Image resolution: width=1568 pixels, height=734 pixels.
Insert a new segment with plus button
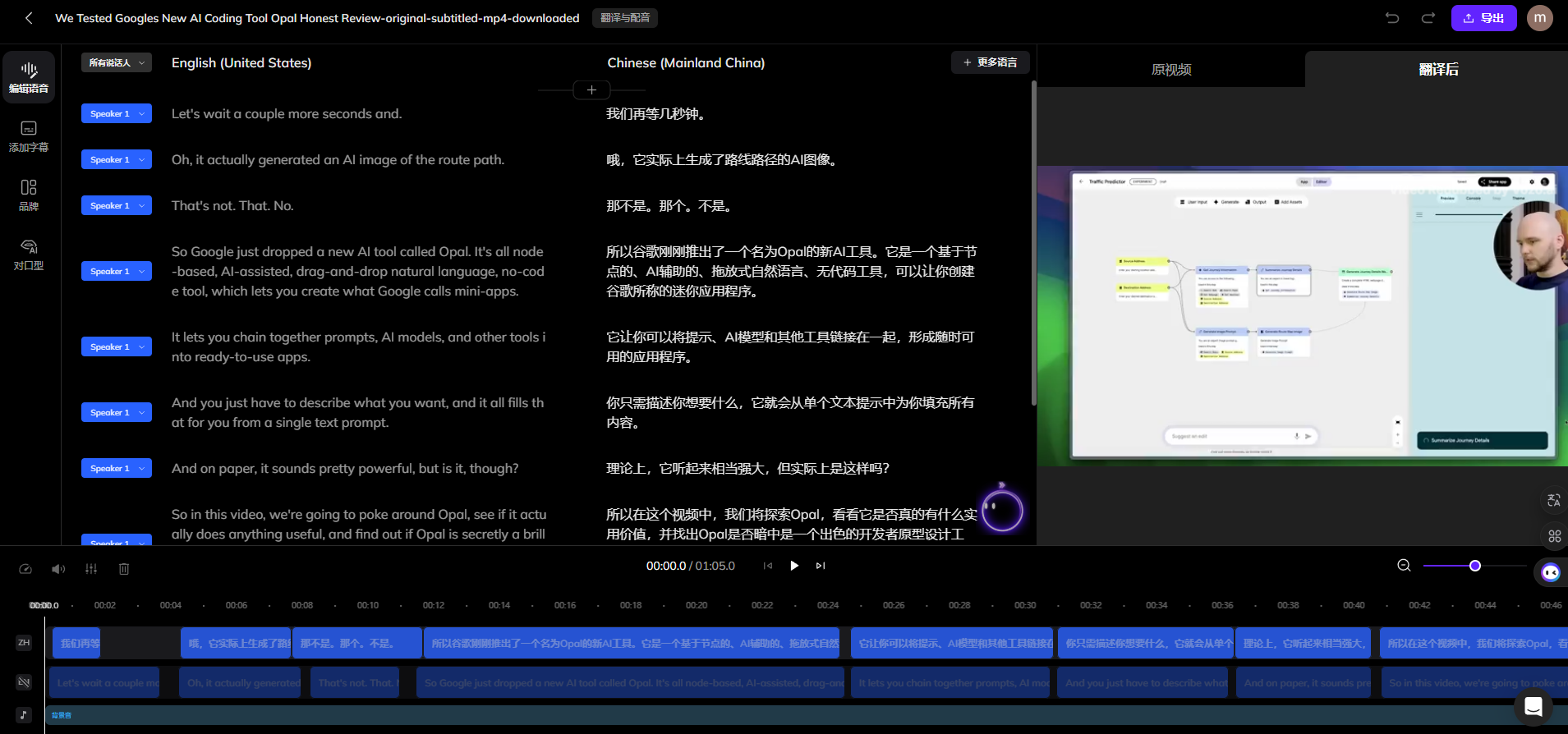click(591, 89)
